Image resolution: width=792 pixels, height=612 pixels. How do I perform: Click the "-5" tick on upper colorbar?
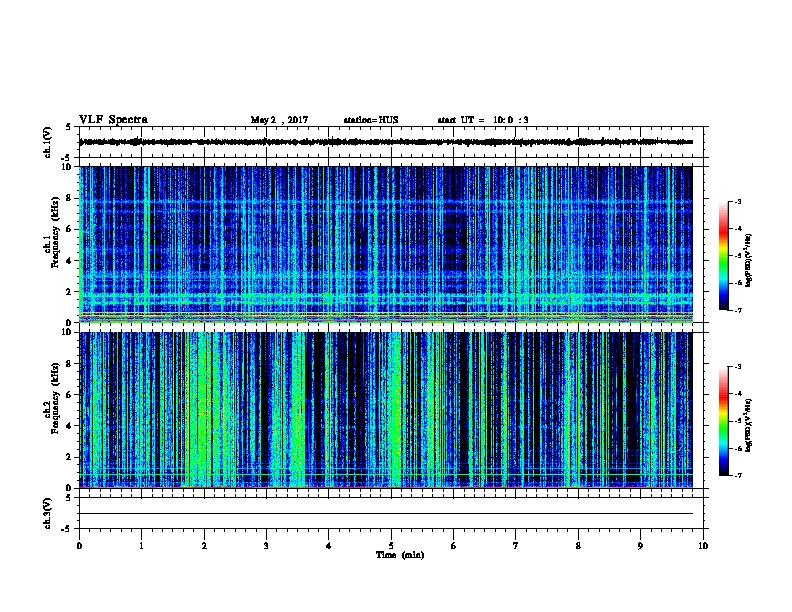tap(737, 256)
